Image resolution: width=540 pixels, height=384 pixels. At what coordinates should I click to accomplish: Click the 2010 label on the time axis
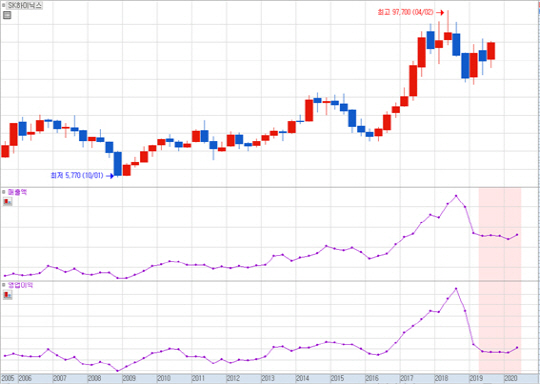click(x=164, y=378)
